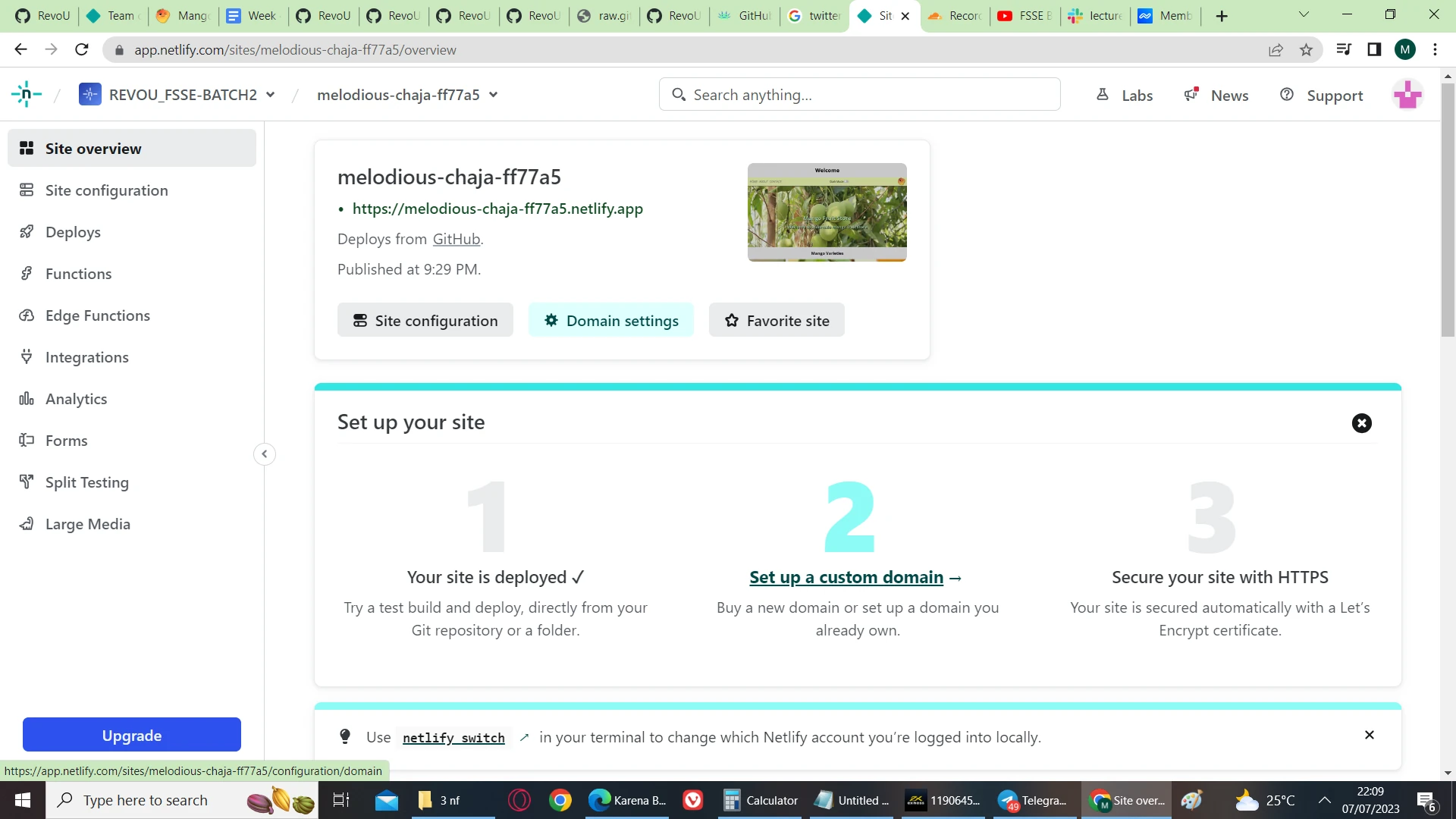Expand the REVOU_FSSE-BATCH2 team dropdown

[271, 95]
